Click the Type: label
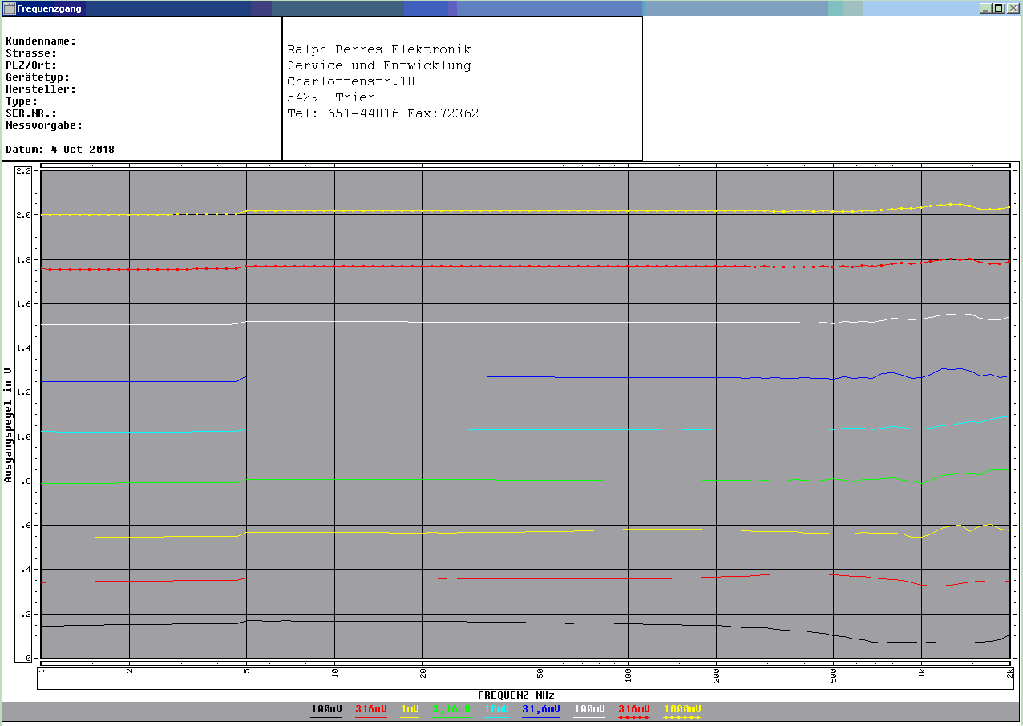1023x726 pixels. click(x=21, y=102)
